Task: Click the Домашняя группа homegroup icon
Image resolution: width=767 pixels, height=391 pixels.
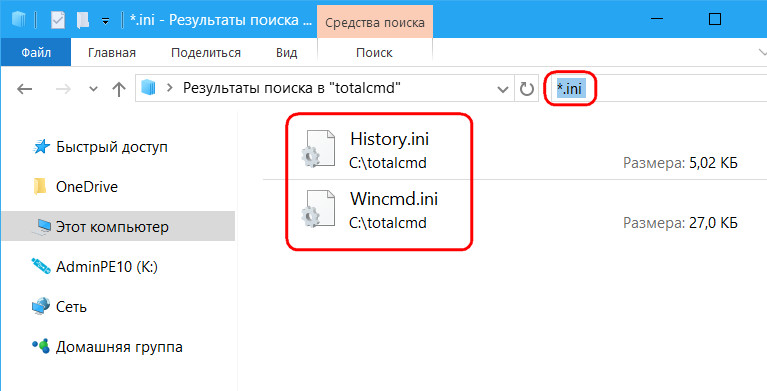Action: tap(41, 346)
